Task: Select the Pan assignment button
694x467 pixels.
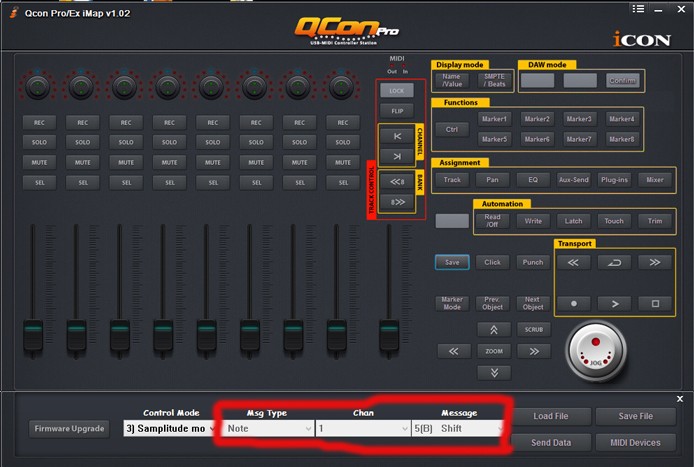Action: pos(493,180)
